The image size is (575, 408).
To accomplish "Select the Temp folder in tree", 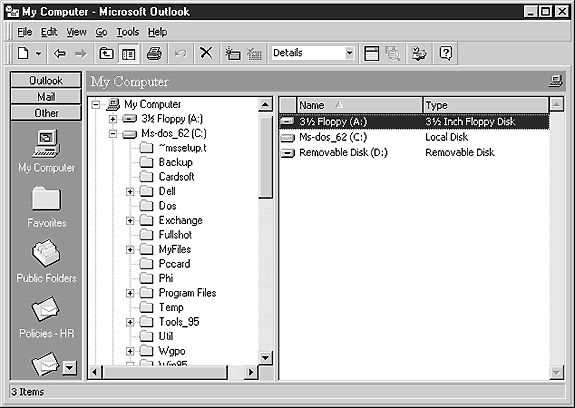I will (162, 308).
